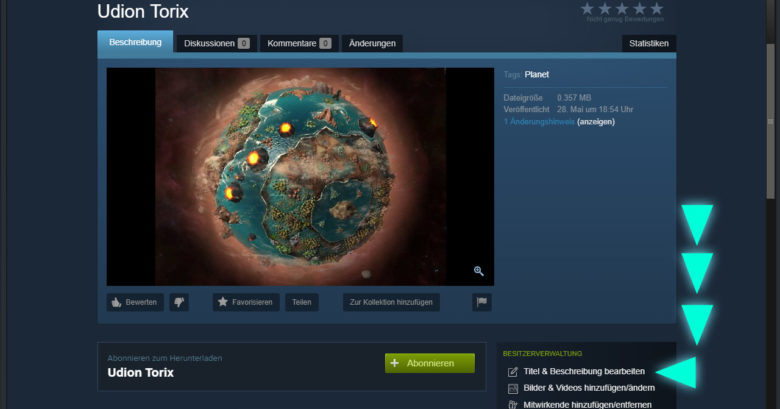Click the Dateigröße 0.357 MB value
780x409 pixels.
574,98
